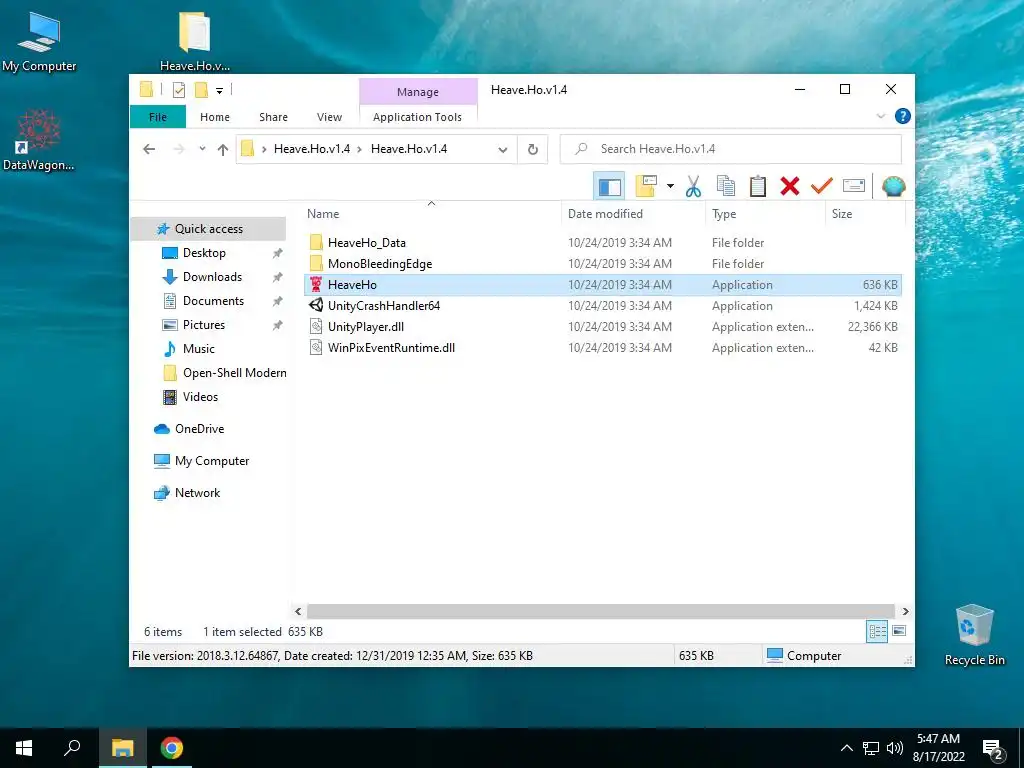
Task: Click the red X Delete icon
Action: 790,187
